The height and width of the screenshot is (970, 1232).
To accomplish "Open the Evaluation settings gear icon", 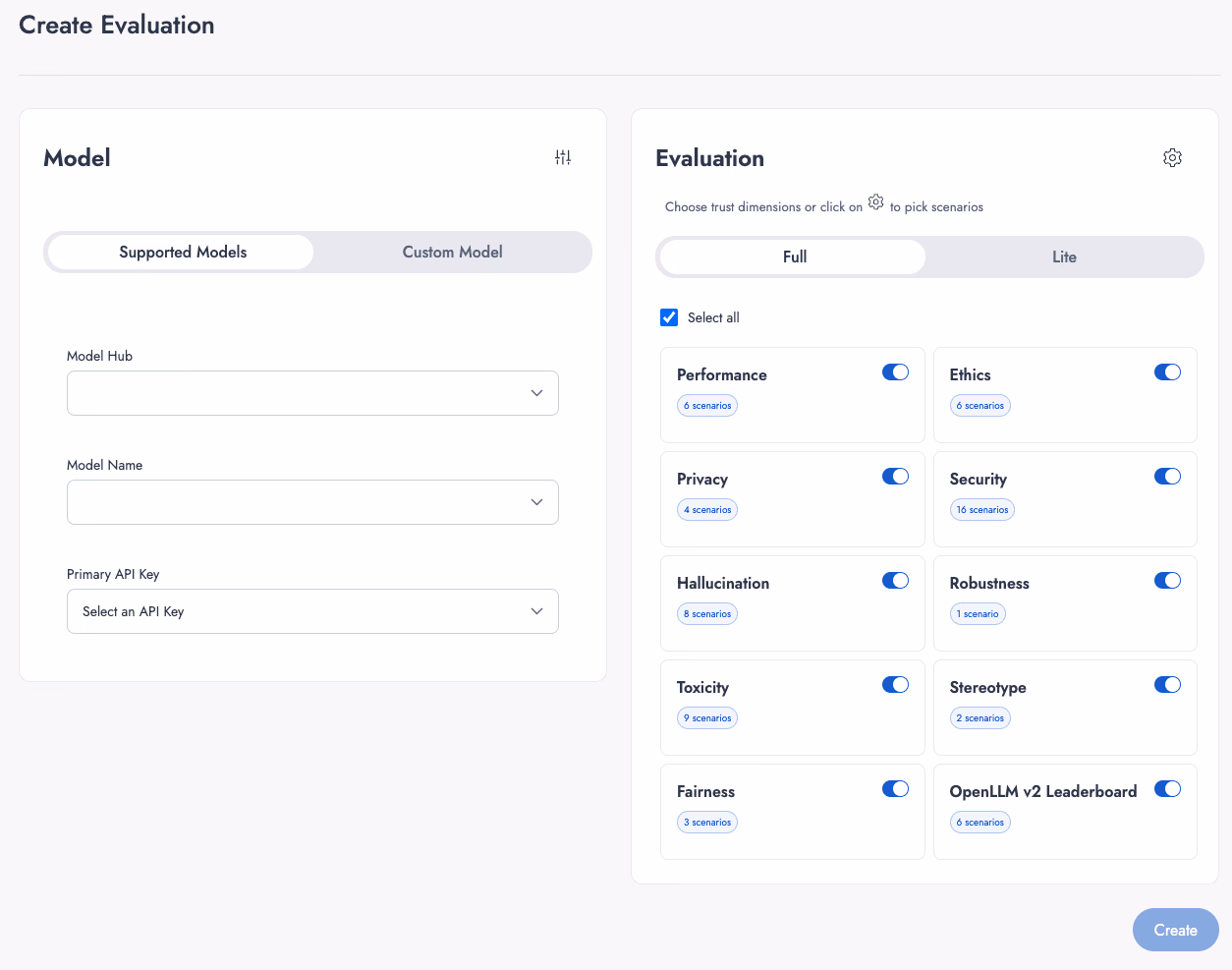I will 1172,157.
